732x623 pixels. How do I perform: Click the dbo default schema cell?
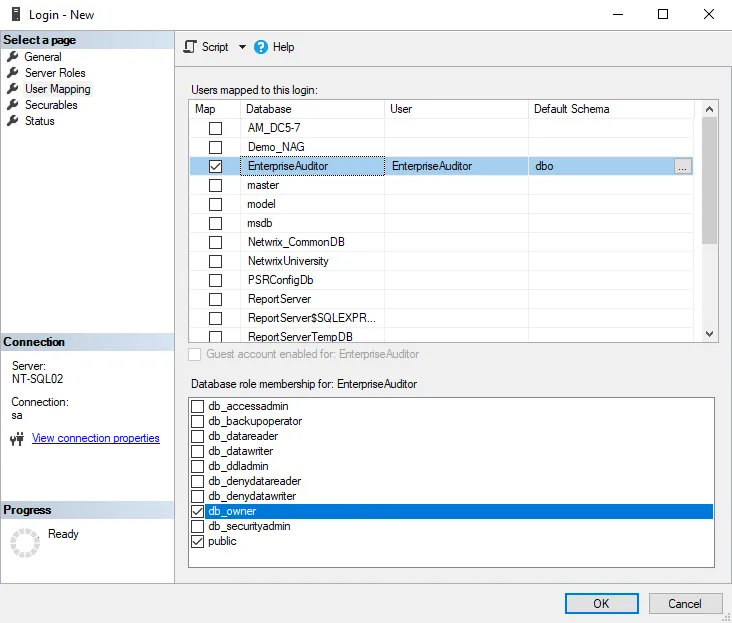[601, 166]
